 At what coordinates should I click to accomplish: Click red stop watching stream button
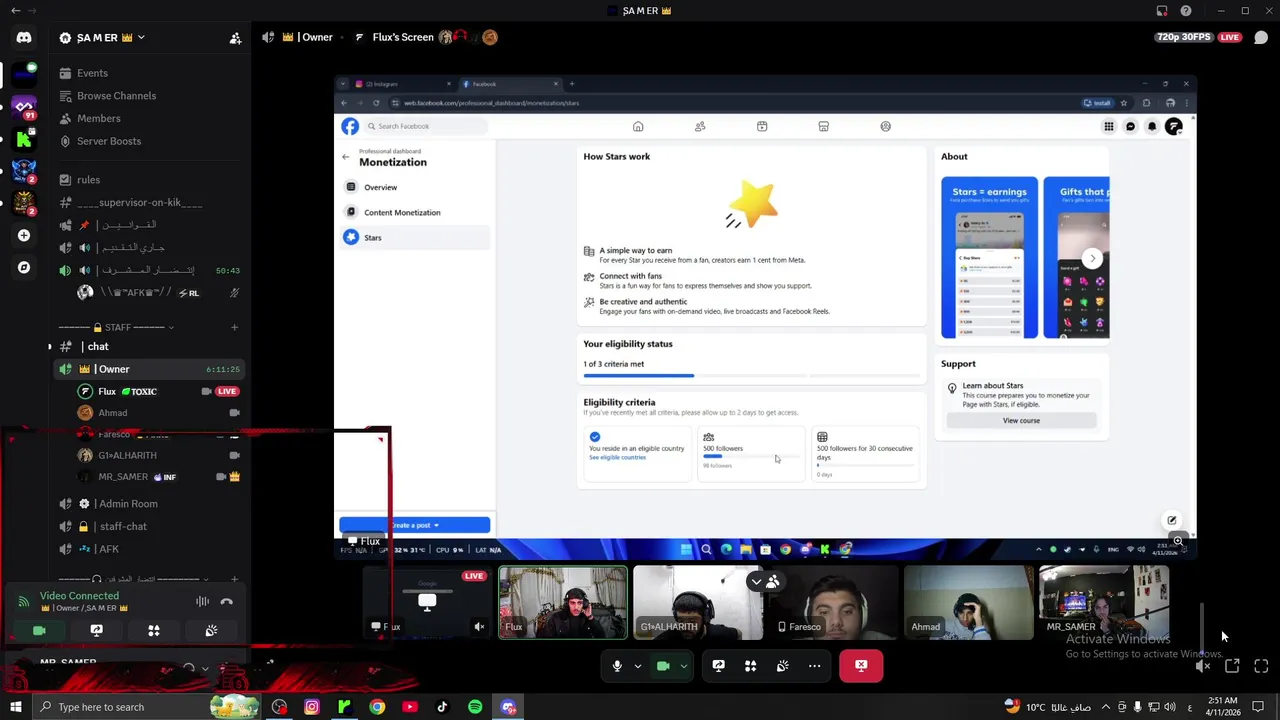(861, 666)
